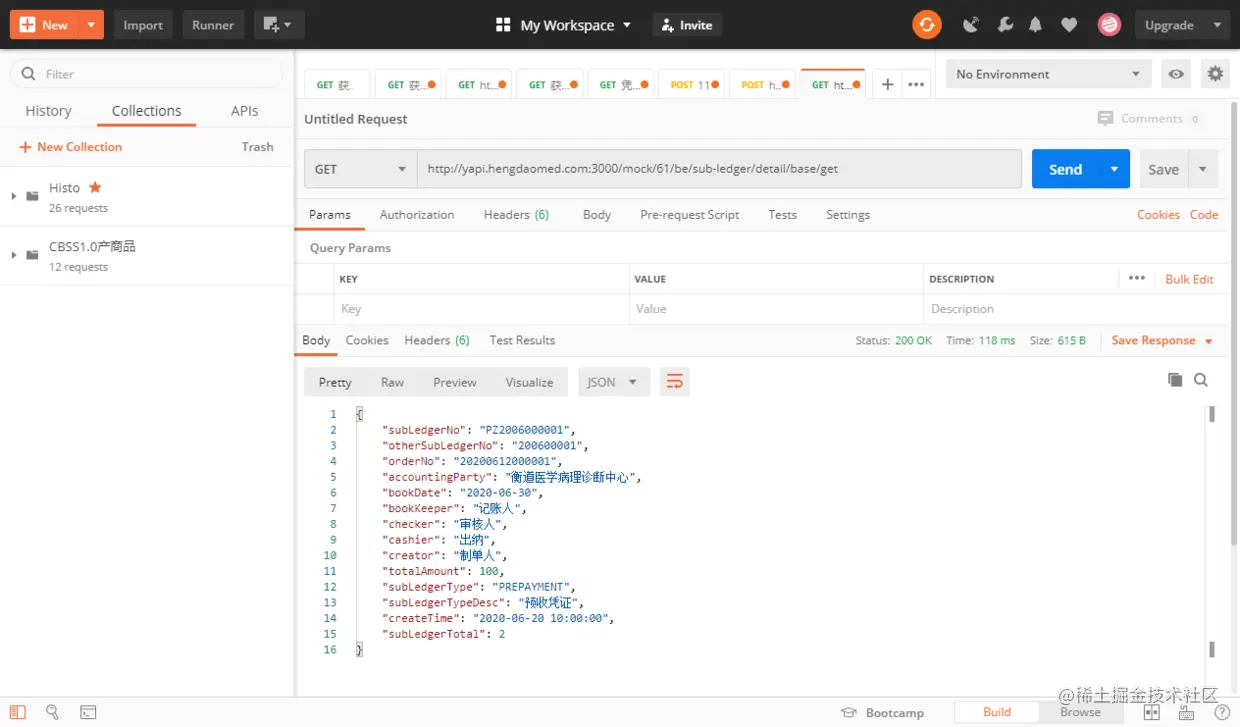Click the environment quick look eye icon
1240x727 pixels.
1177,74
